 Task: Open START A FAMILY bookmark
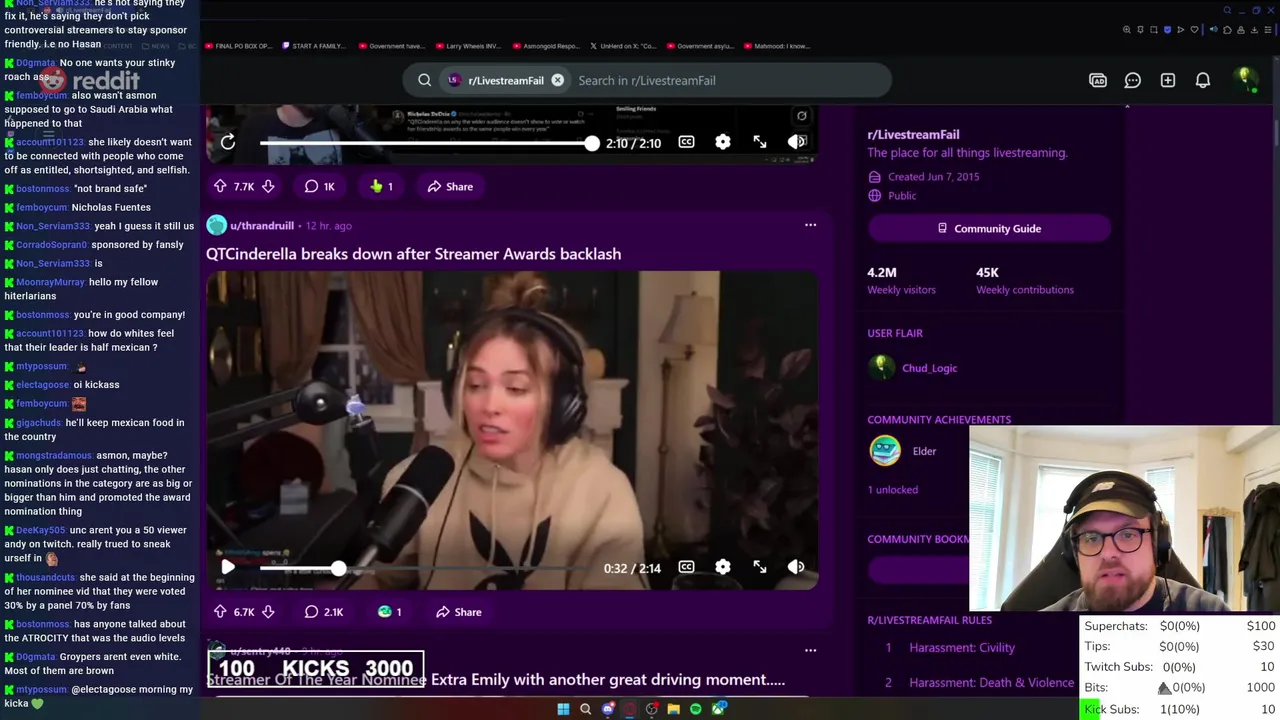tap(312, 46)
